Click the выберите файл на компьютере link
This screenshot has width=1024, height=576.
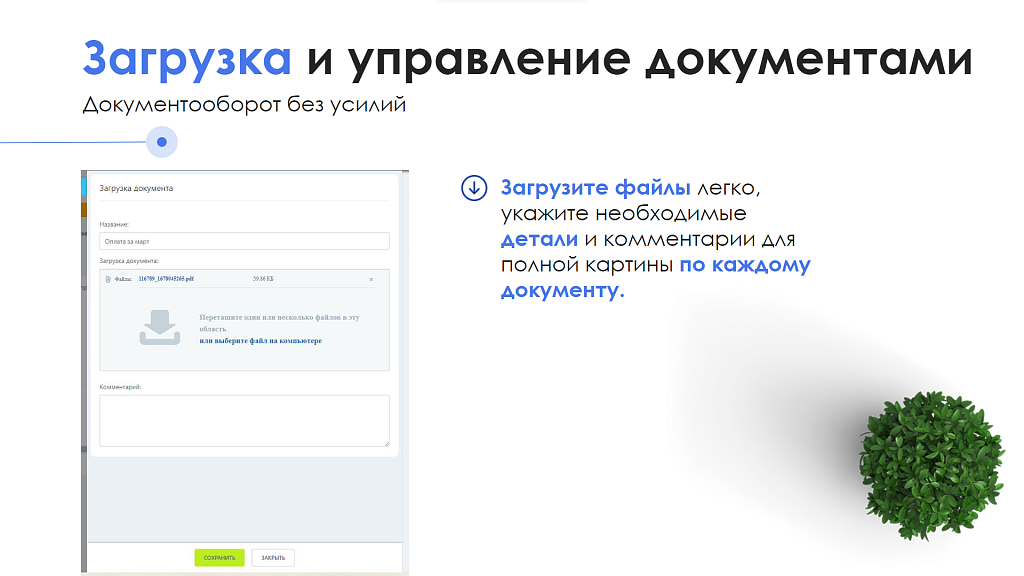click(x=260, y=342)
